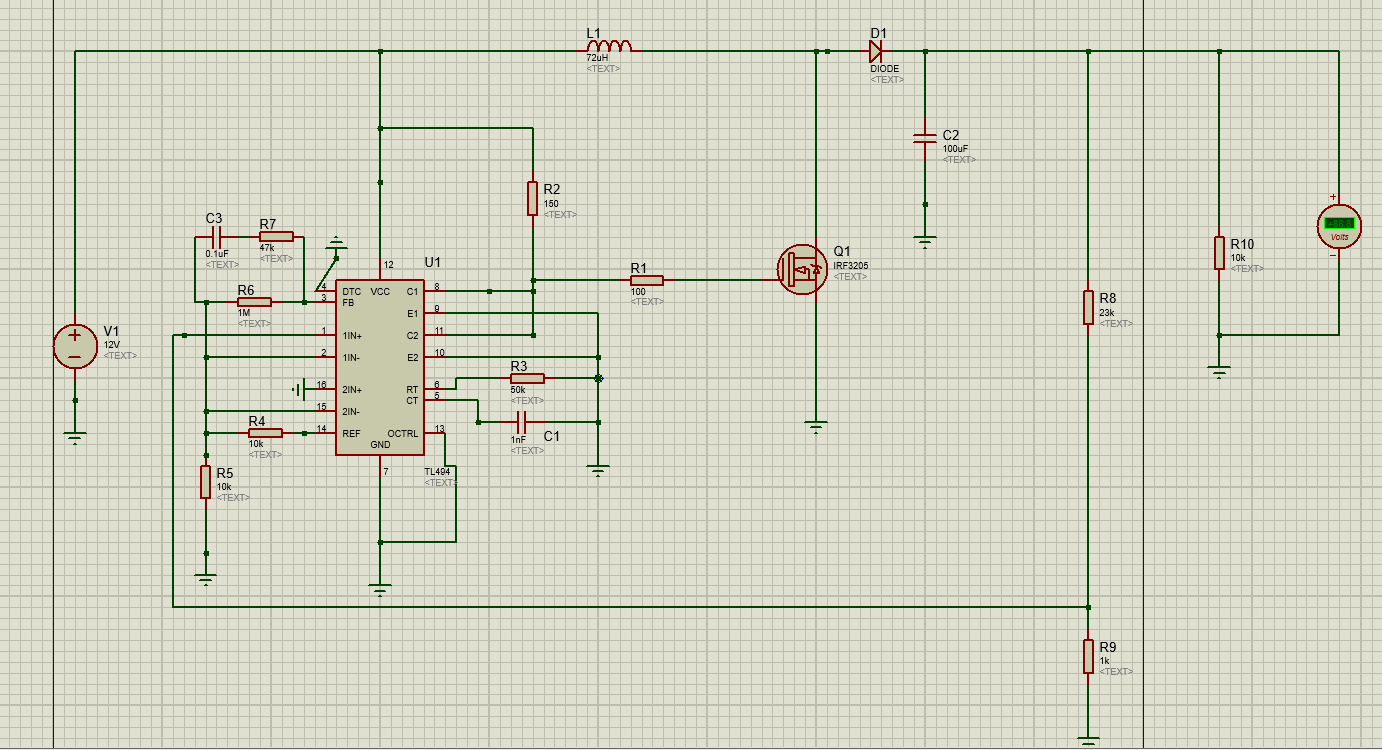The image size is (1382, 750).
Task: Select the R3 50k resistor body
Action: click(x=527, y=378)
